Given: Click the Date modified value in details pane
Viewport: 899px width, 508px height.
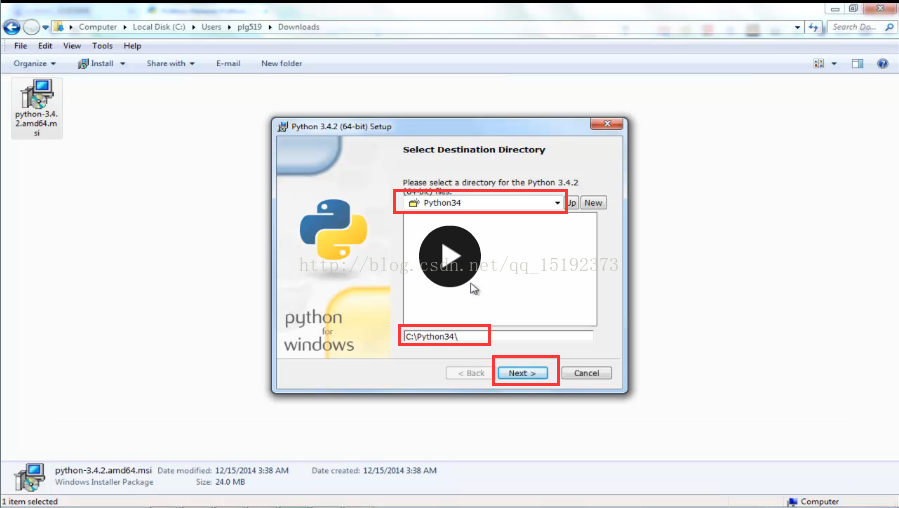Looking at the screenshot, I should pyautogui.click(x=251, y=470).
